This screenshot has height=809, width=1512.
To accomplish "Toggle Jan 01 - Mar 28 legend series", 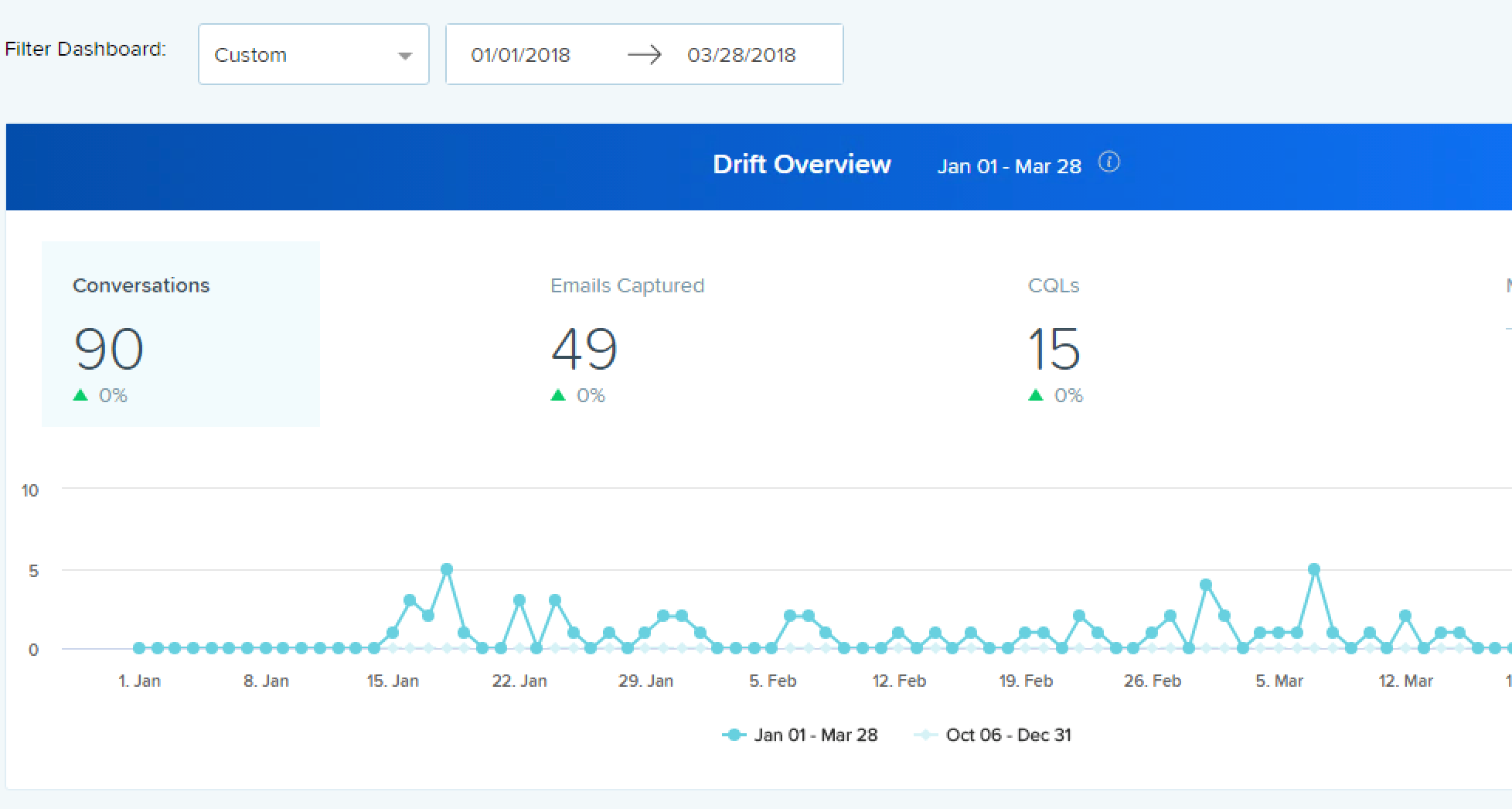I will click(x=800, y=735).
